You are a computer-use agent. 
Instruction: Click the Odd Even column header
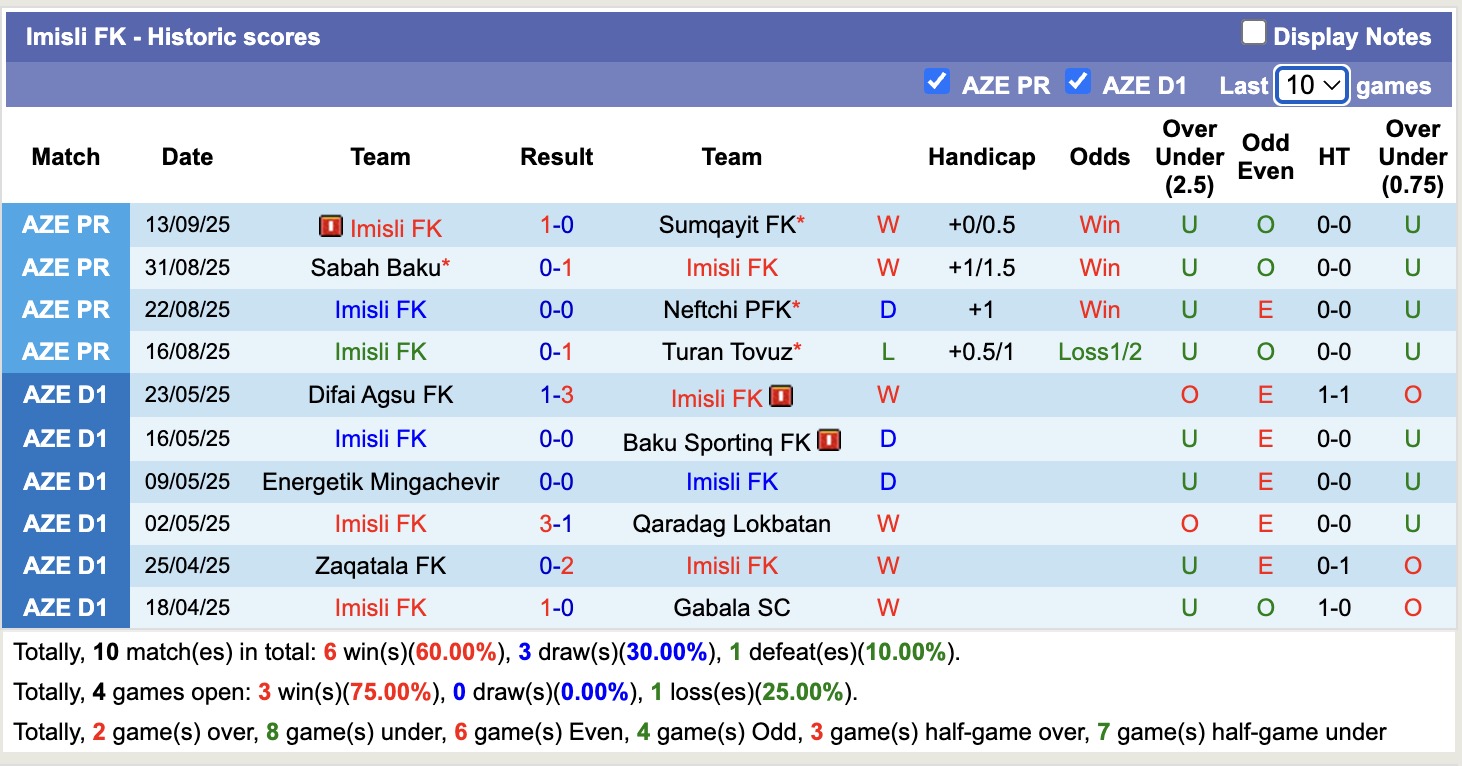pyautogui.click(x=1265, y=157)
